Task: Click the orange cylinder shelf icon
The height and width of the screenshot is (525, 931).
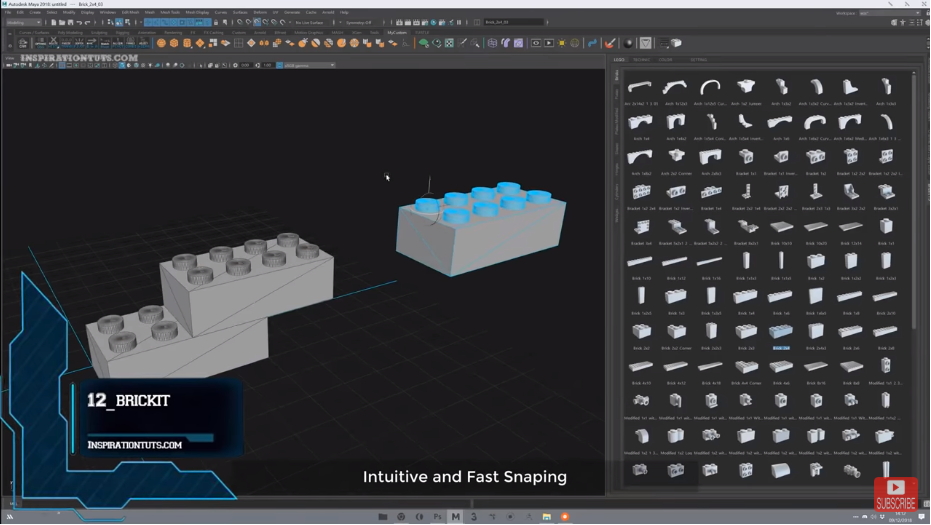Action: point(187,43)
